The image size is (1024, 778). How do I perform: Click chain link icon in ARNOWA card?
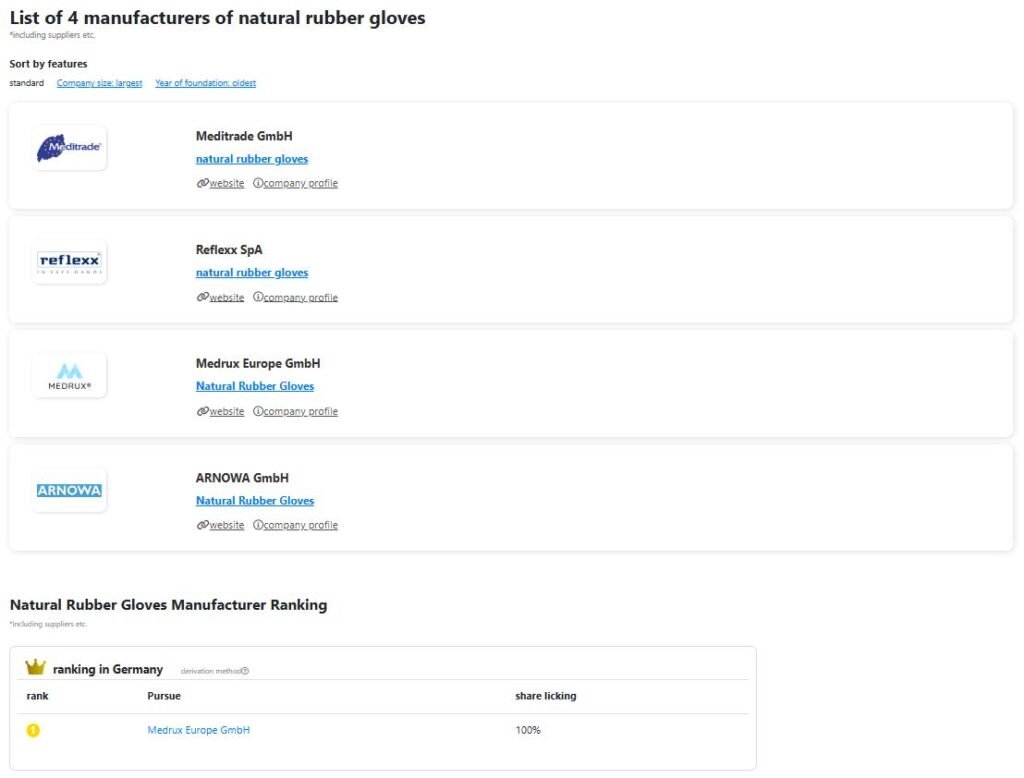[x=202, y=525]
